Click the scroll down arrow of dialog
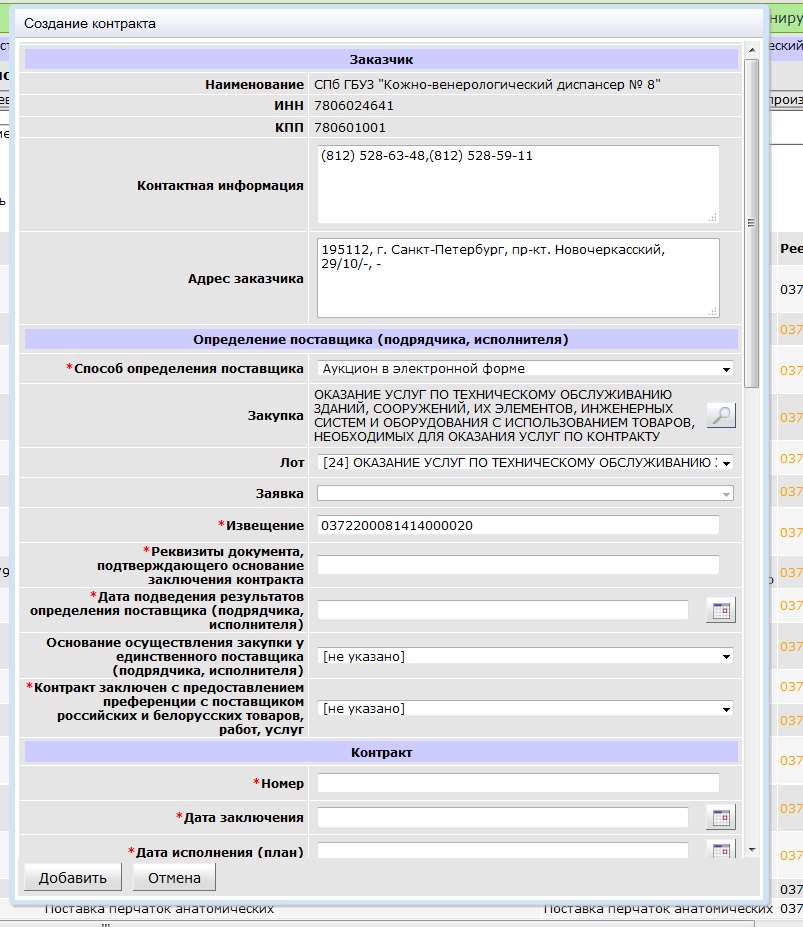 point(752,850)
